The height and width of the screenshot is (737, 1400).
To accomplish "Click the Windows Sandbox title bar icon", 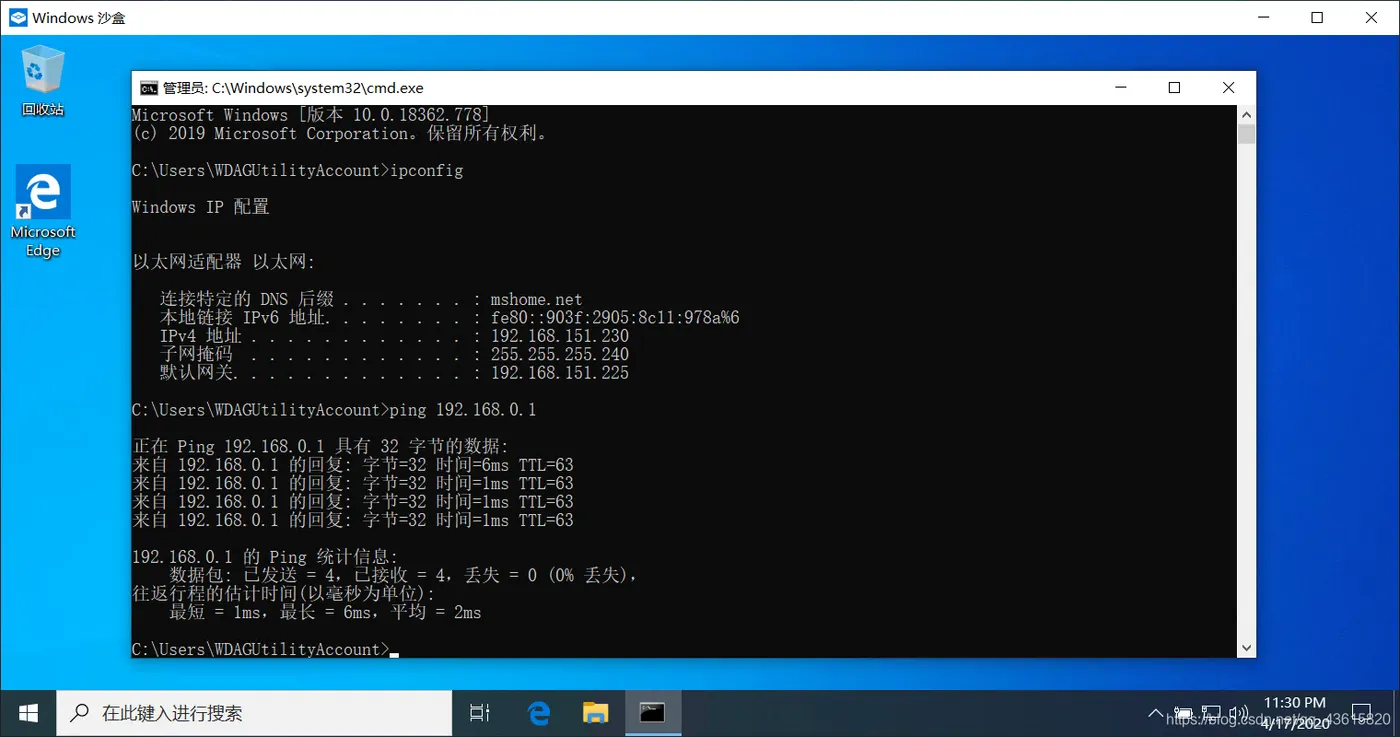I will [17, 18].
